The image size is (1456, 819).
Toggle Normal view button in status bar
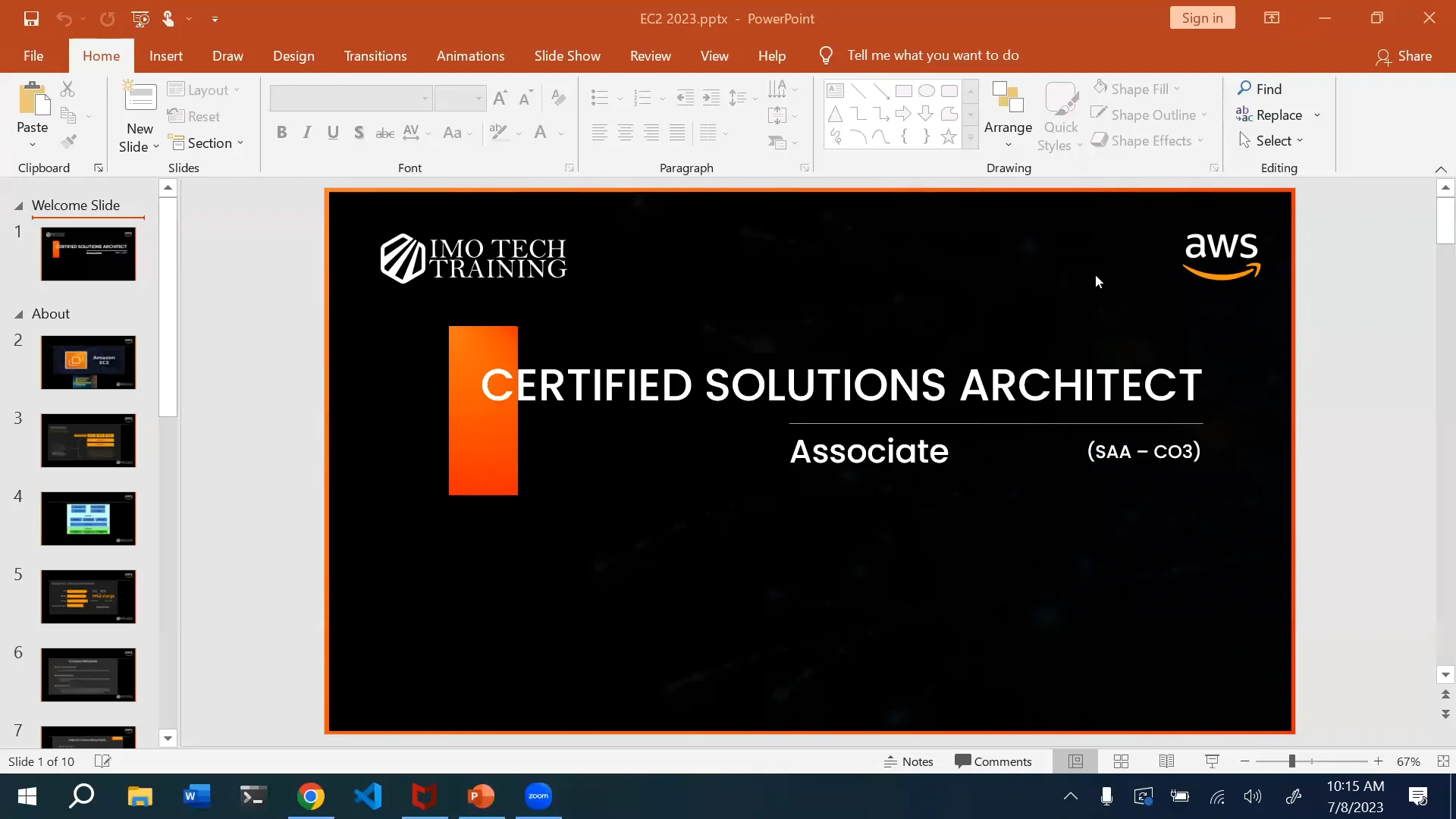pos(1075,761)
